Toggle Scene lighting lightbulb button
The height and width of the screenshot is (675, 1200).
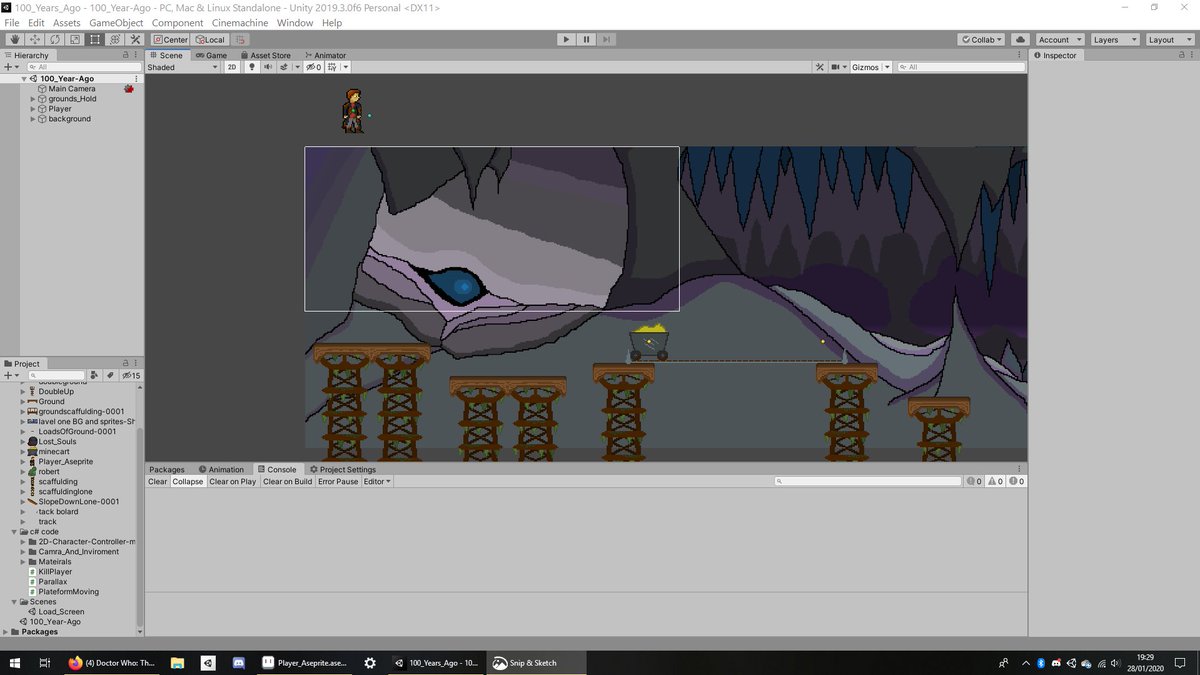tap(252, 67)
